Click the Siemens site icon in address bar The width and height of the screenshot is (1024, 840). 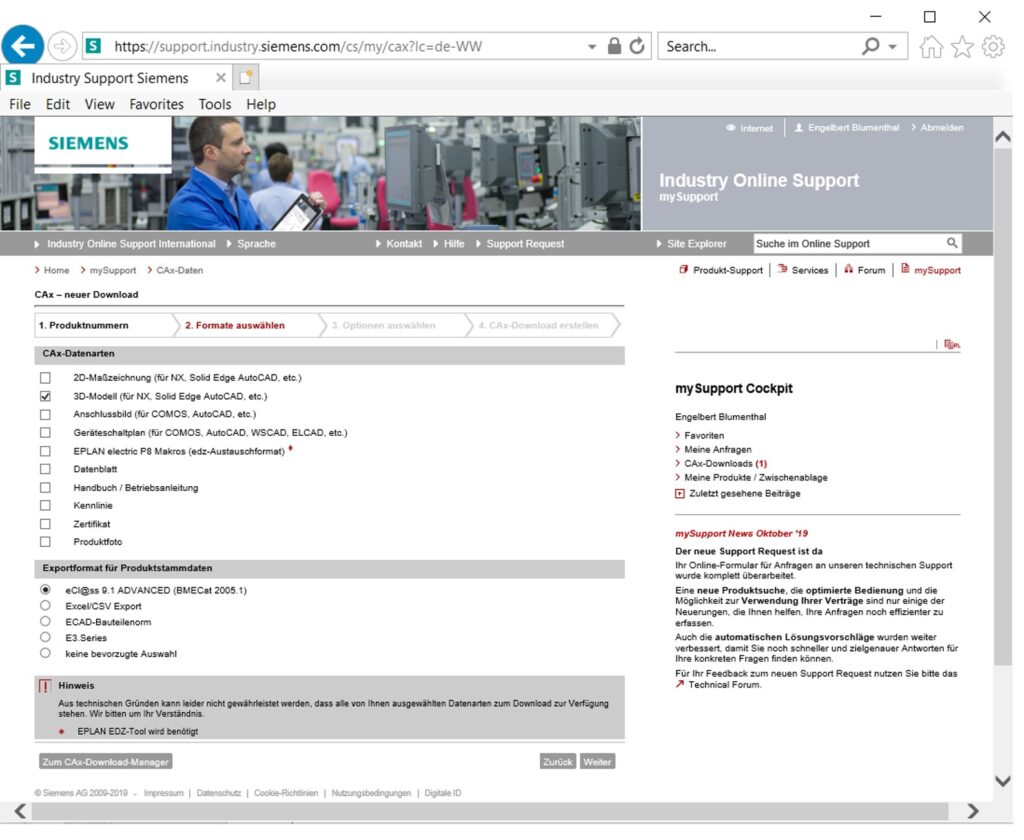click(94, 46)
